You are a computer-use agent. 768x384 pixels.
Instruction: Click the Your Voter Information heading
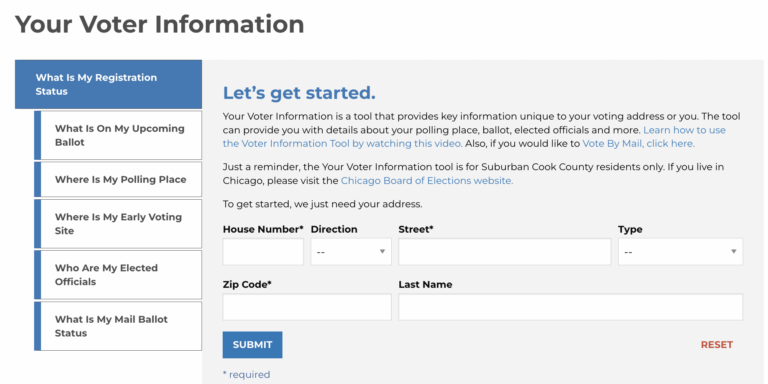coord(160,24)
